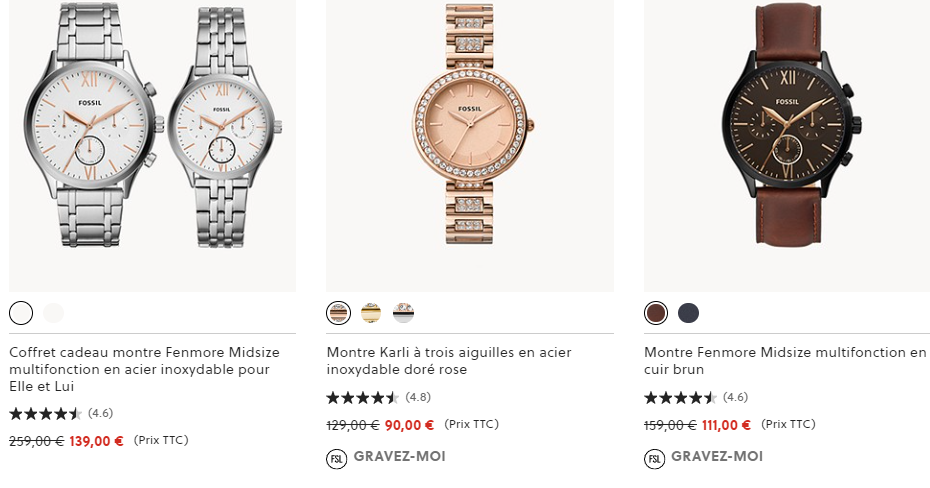This screenshot has height=488, width=930.
Task: Open Coffret cadeau montre Fenmore Midsize title
Action: 145,369
